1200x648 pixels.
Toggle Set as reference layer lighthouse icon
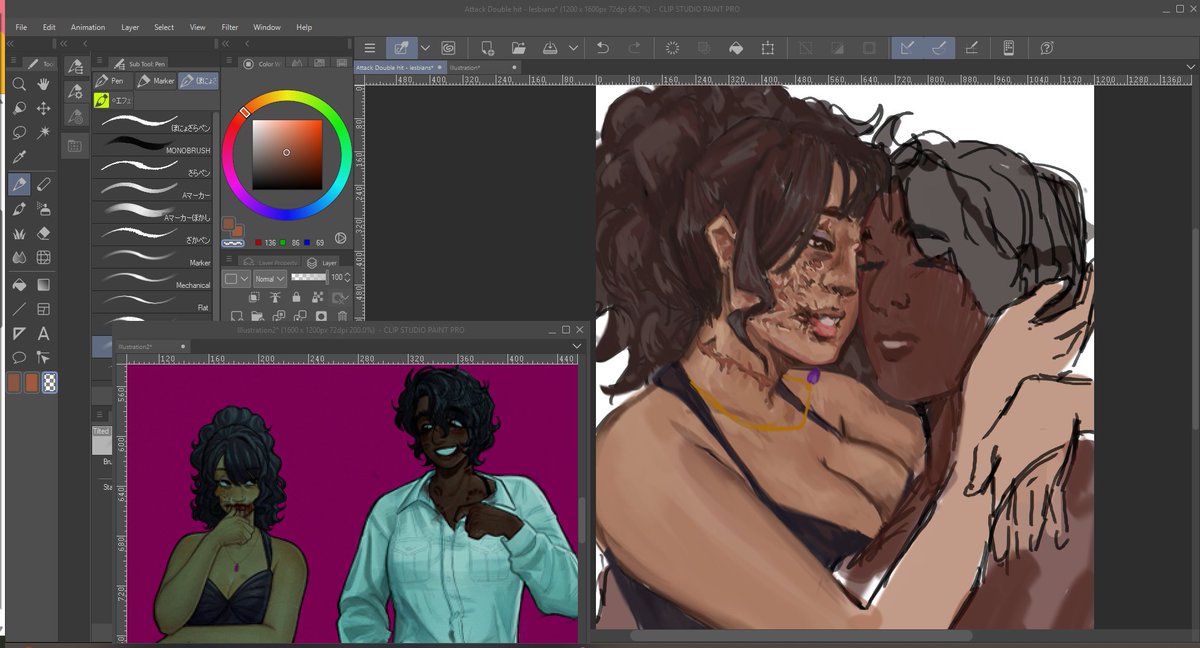pos(276,297)
